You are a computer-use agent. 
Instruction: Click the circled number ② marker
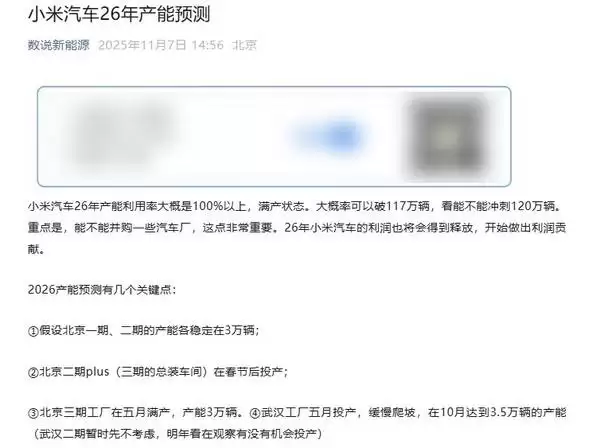point(33,372)
